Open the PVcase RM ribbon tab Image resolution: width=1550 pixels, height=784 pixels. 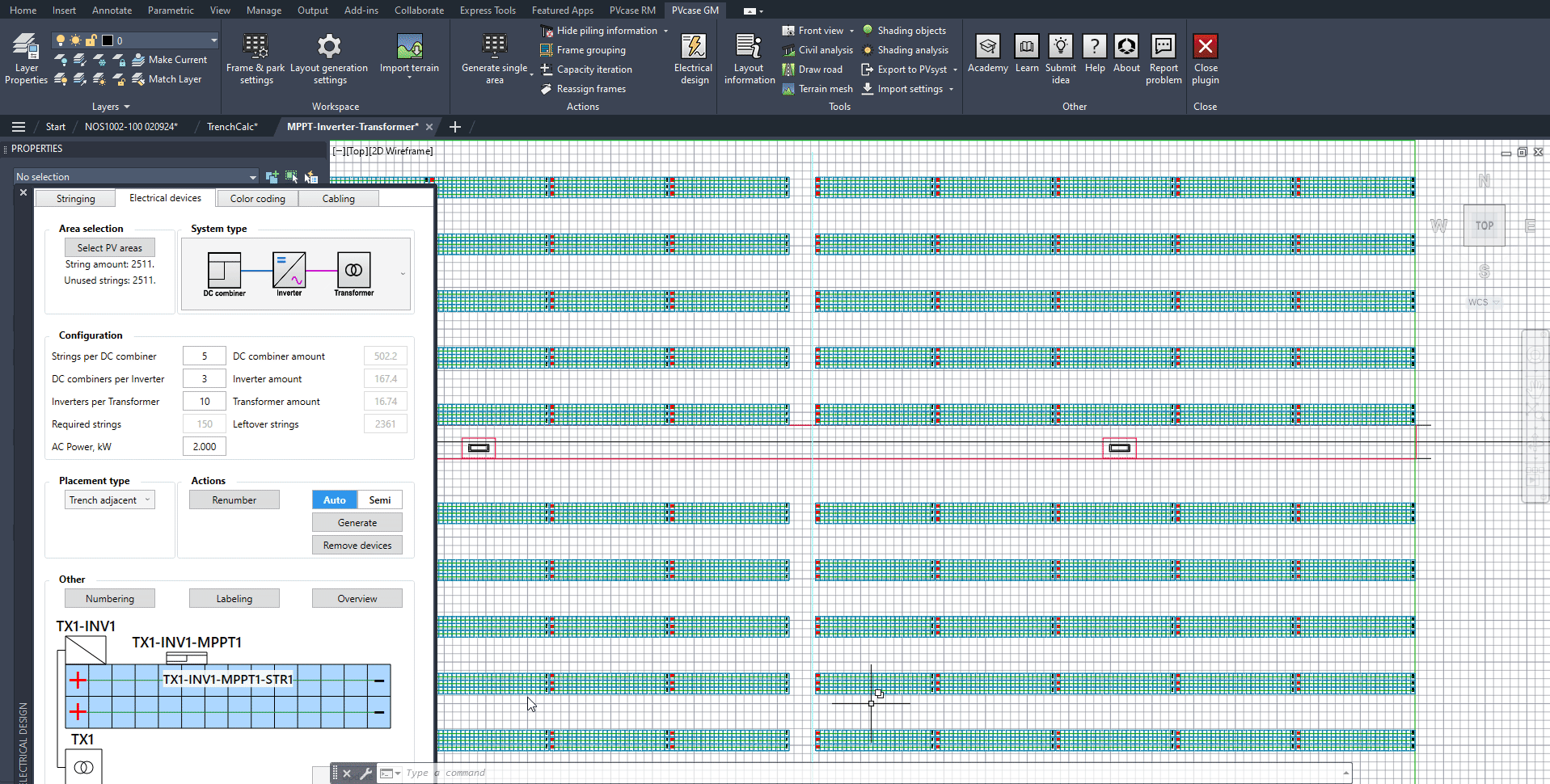(632, 11)
